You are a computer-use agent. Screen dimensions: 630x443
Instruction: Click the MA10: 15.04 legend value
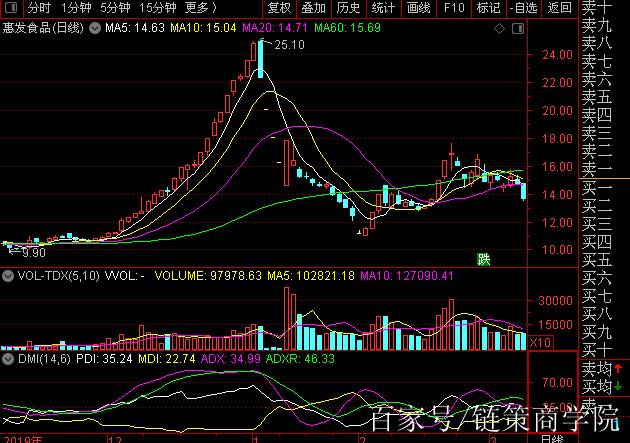coord(203,28)
